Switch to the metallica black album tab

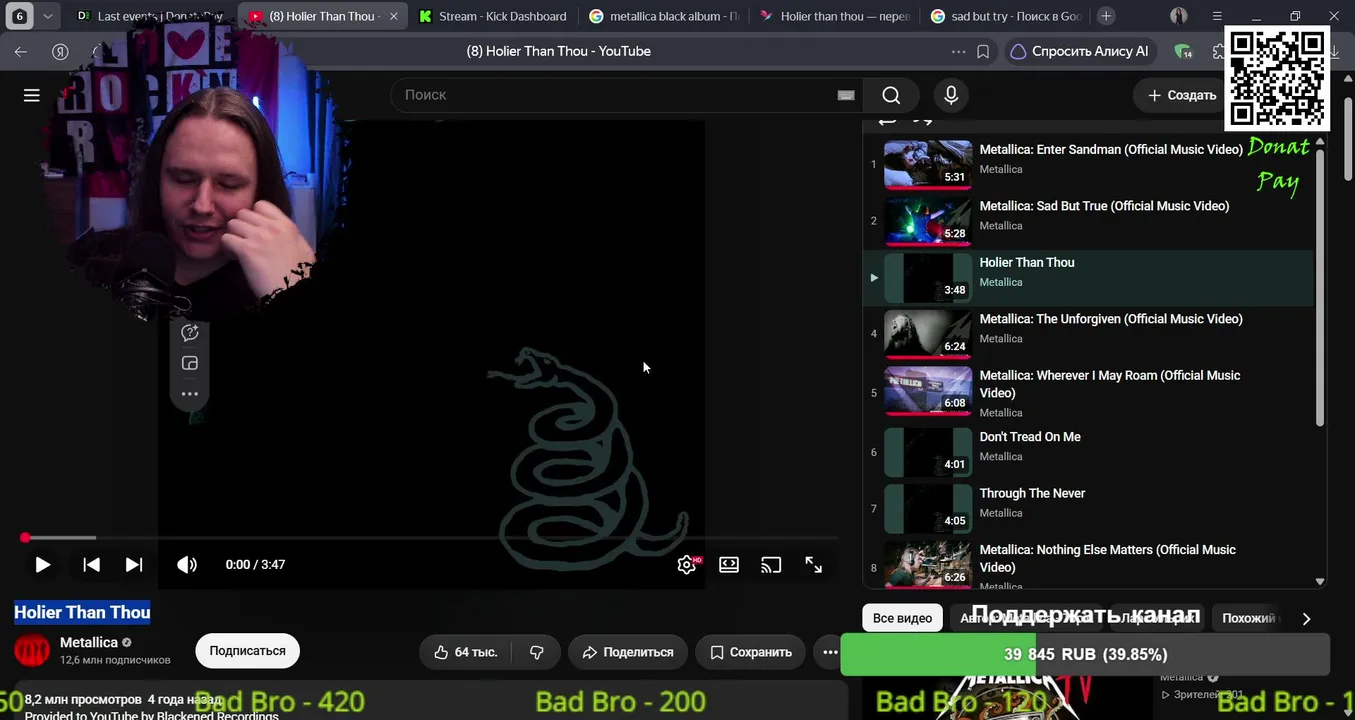664,16
